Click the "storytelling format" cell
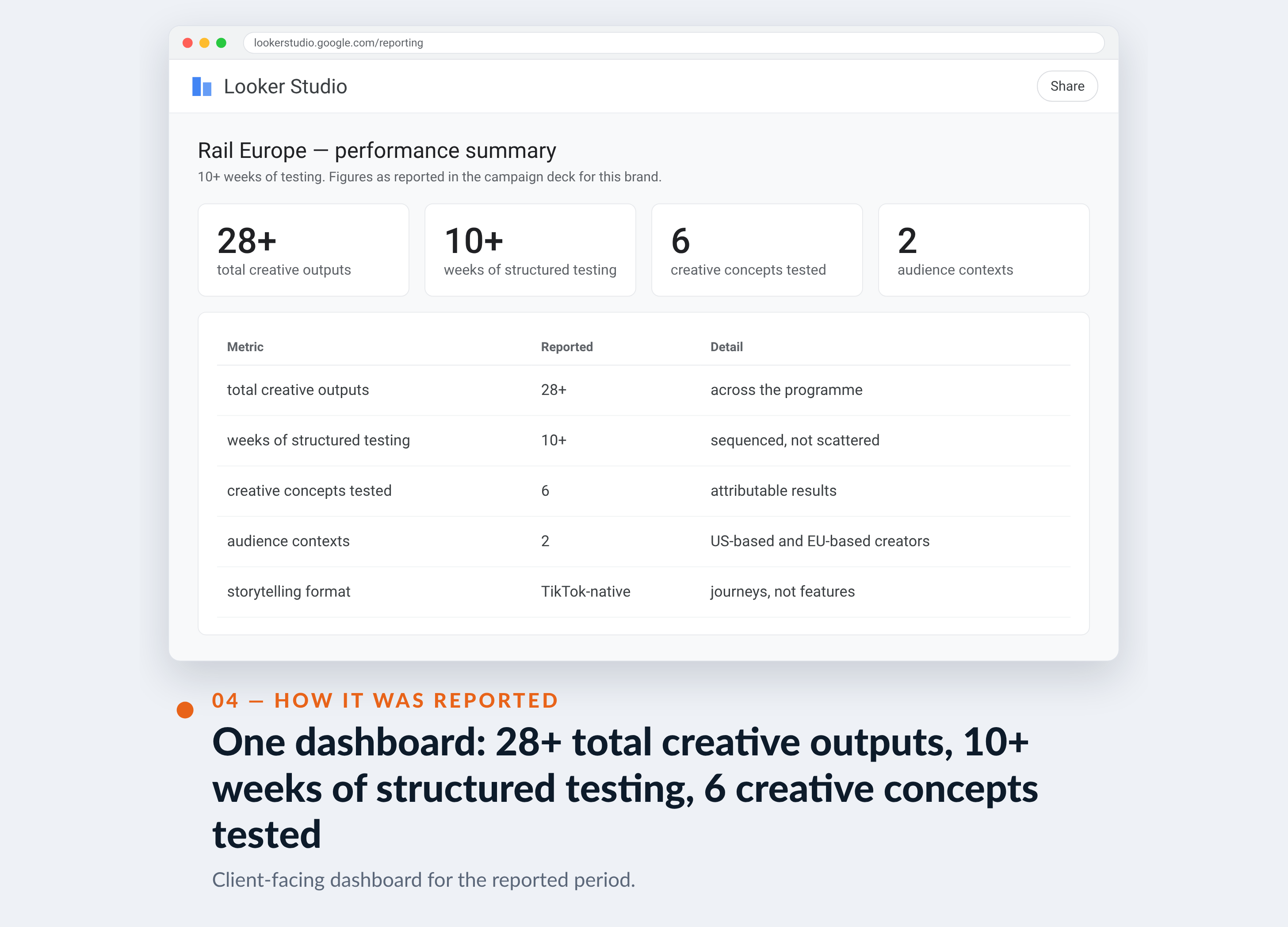 289,592
